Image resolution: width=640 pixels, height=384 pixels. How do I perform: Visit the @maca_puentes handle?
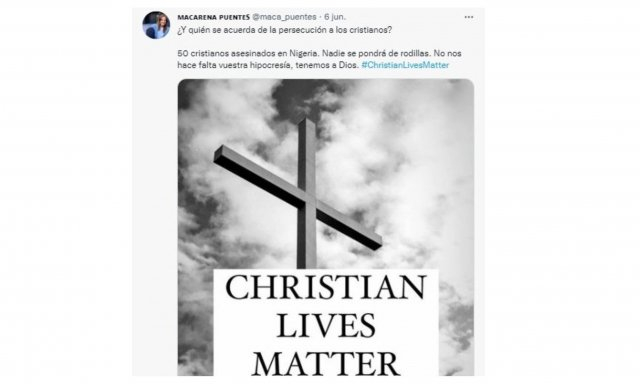[284, 17]
